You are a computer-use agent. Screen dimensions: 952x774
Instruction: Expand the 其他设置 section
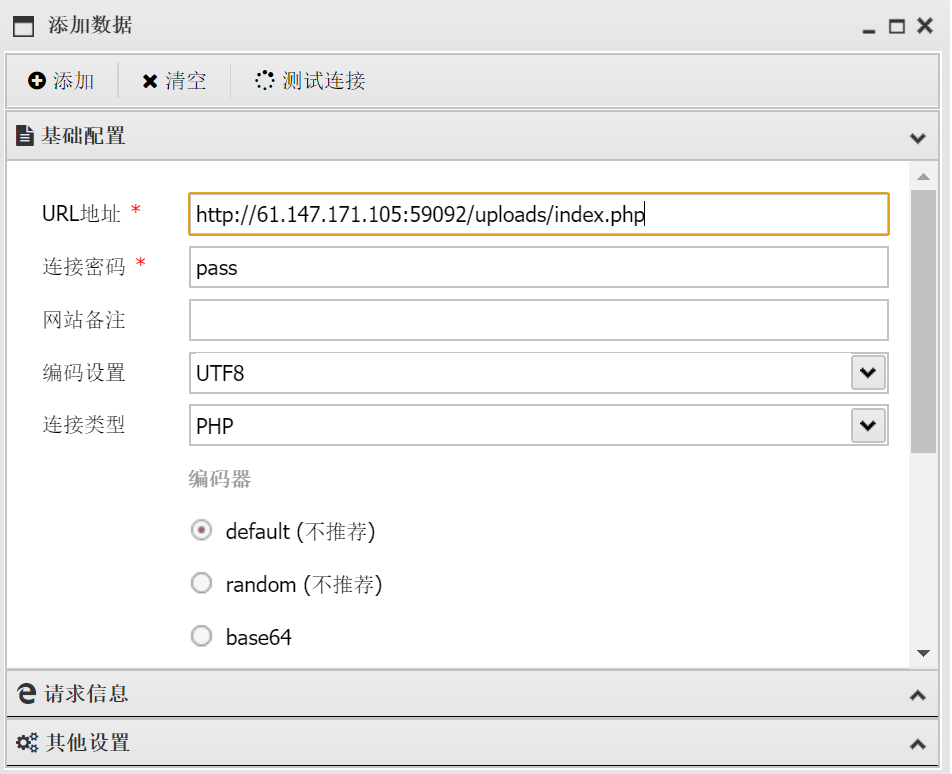click(x=917, y=744)
